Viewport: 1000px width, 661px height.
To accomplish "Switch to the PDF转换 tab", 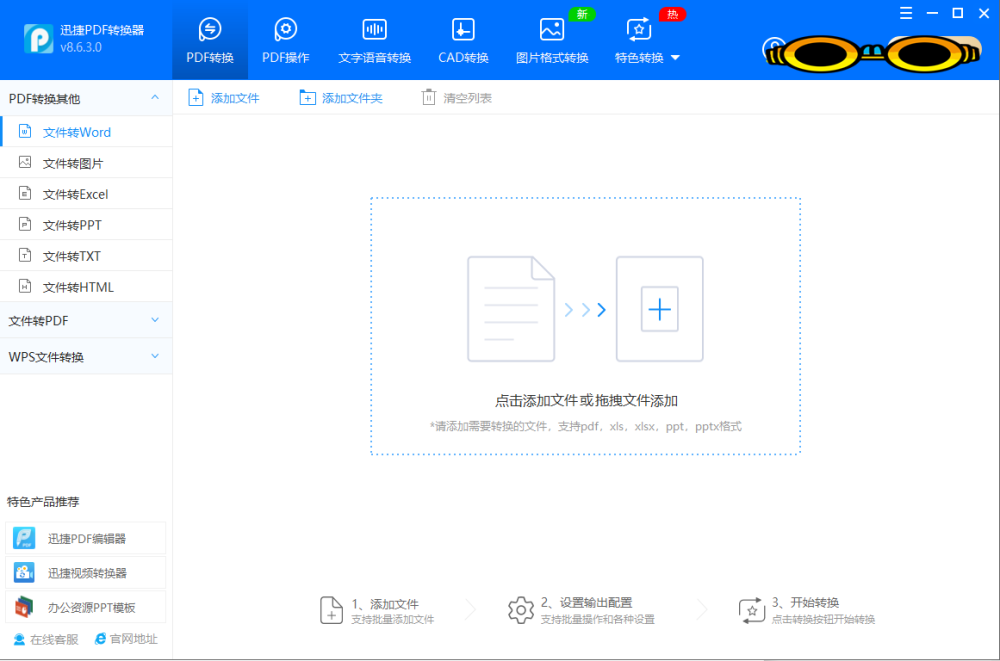I will click(210, 41).
